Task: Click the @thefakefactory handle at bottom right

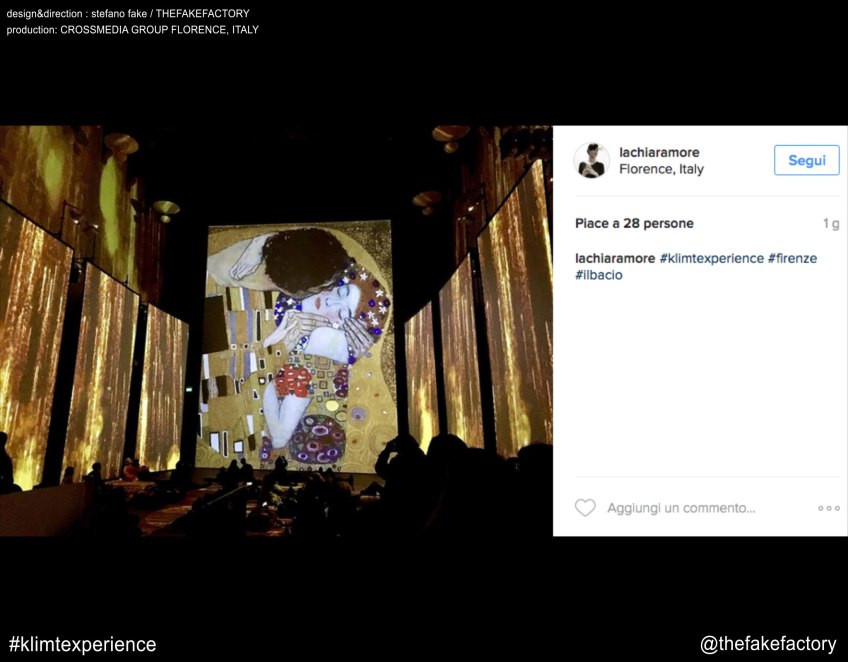Action: [x=767, y=644]
